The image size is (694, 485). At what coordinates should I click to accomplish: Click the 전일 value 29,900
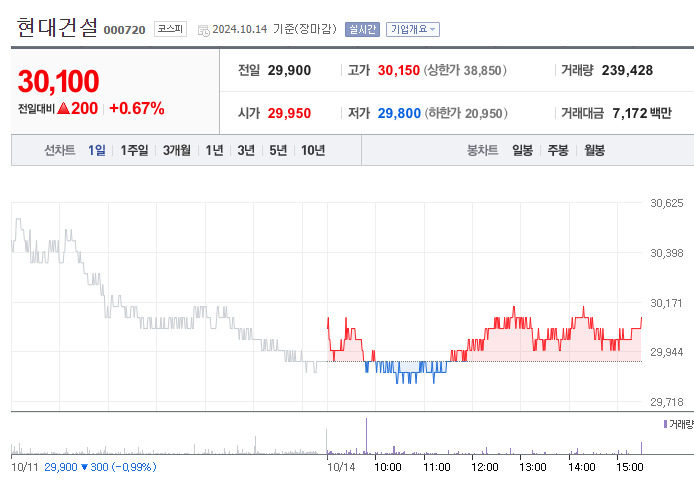(x=289, y=70)
